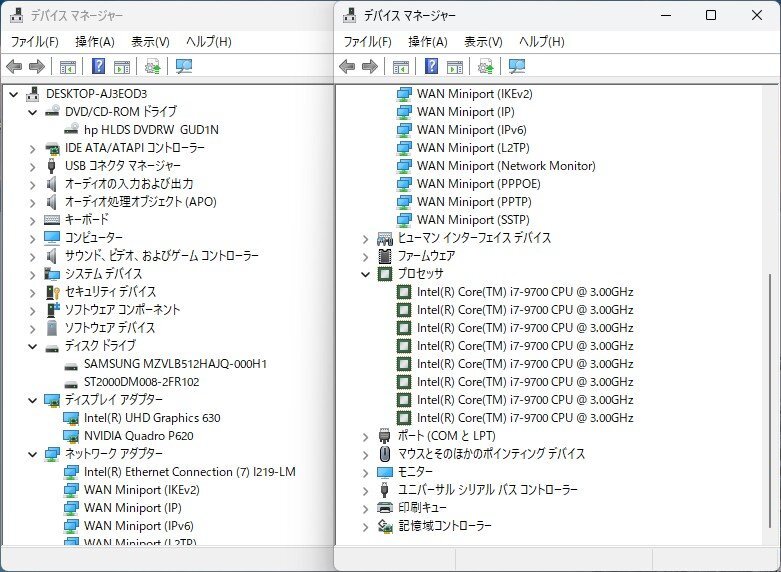Click Show/hide console tree icon, left window

tap(68, 66)
